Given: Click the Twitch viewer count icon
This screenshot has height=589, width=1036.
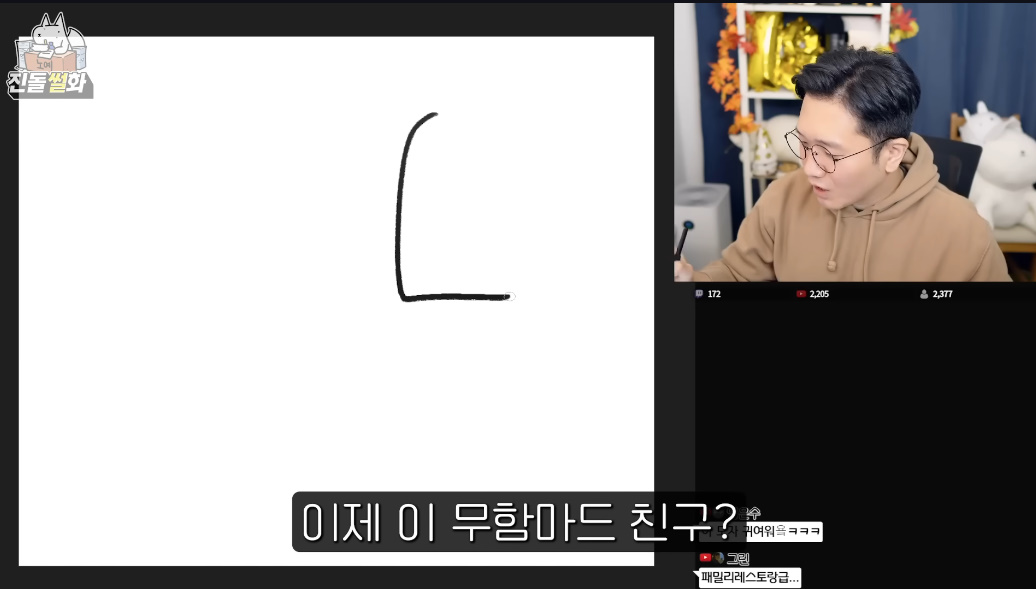Looking at the screenshot, I should (x=699, y=294).
